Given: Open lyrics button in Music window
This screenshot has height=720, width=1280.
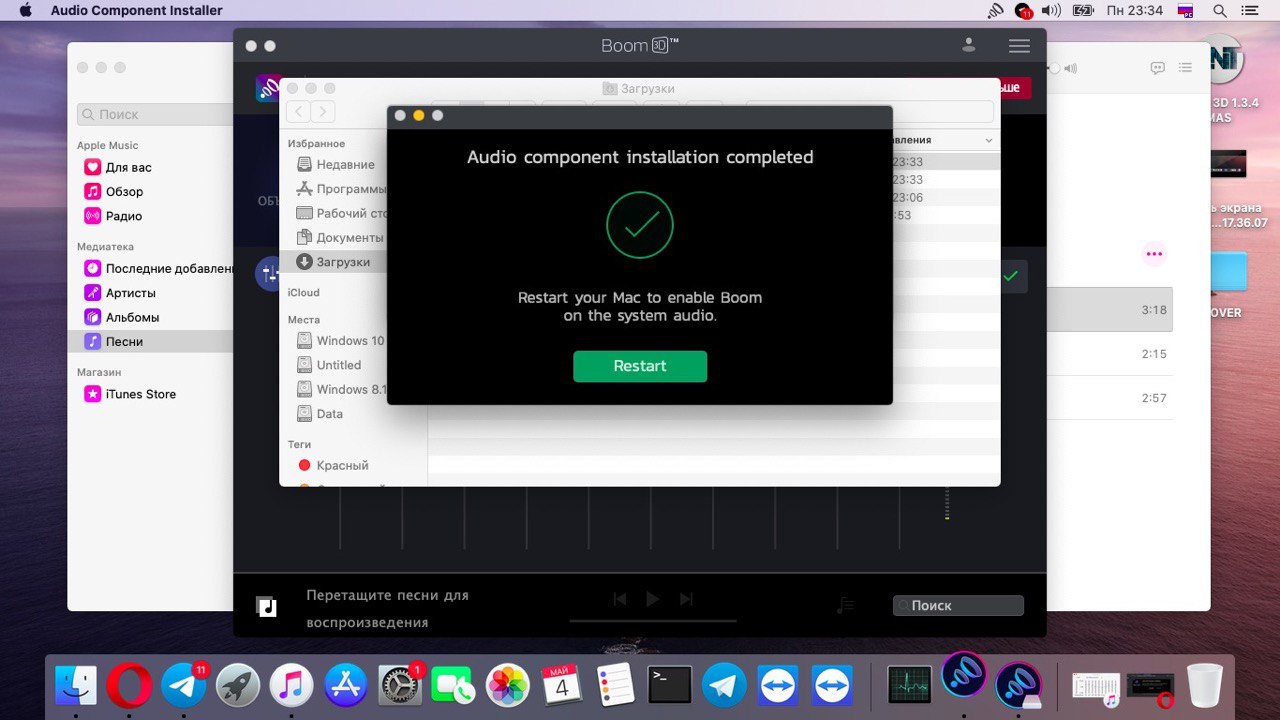Looking at the screenshot, I should click(1157, 68).
